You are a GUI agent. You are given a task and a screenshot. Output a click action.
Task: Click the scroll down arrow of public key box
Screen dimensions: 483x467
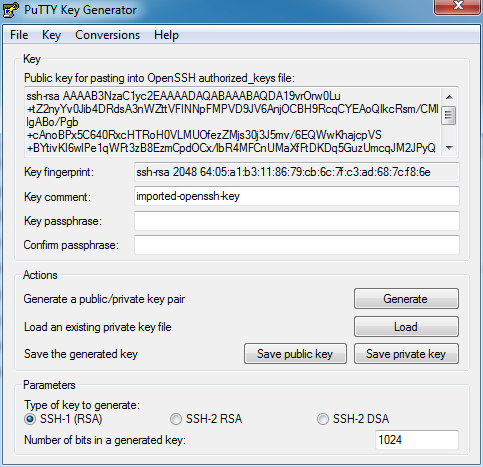coord(449,147)
